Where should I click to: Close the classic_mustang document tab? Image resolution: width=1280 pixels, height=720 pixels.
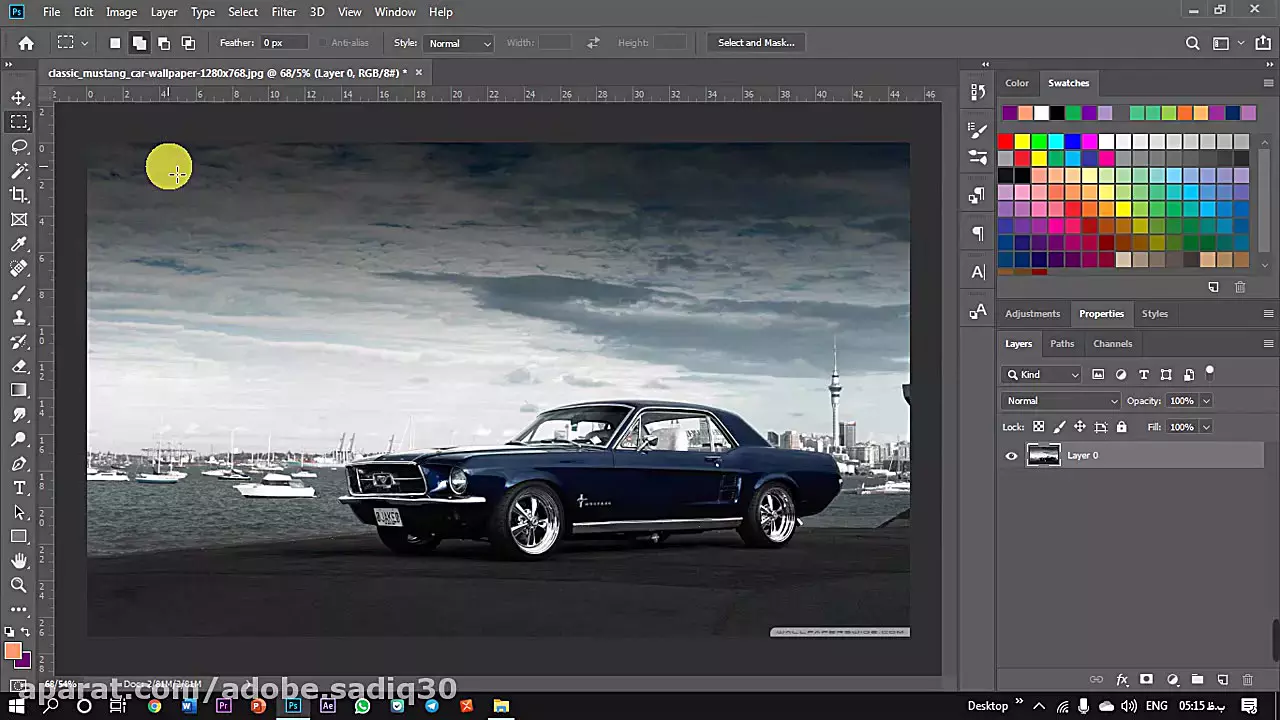point(418,72)
